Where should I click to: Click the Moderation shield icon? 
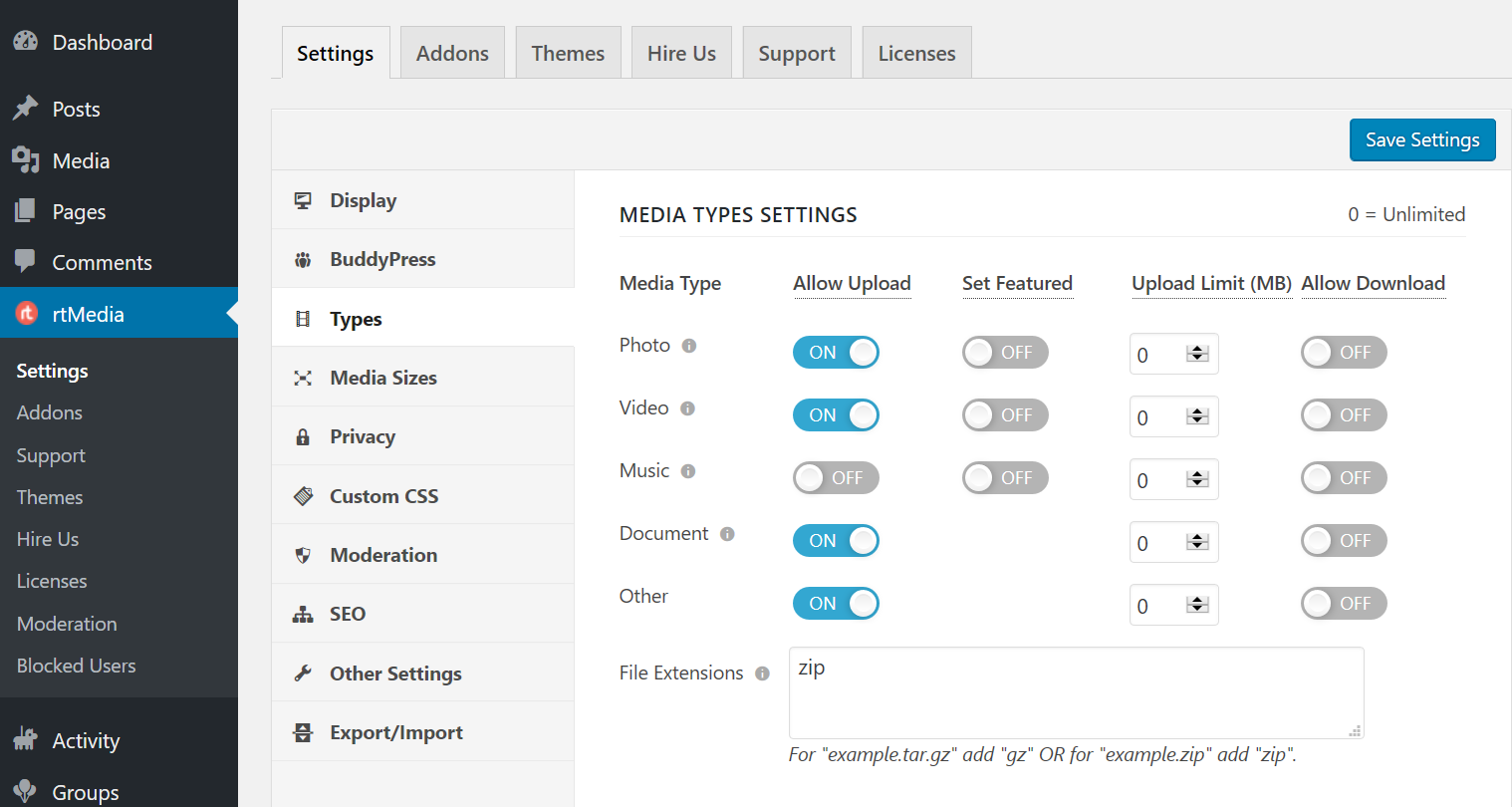coord(302,555)
